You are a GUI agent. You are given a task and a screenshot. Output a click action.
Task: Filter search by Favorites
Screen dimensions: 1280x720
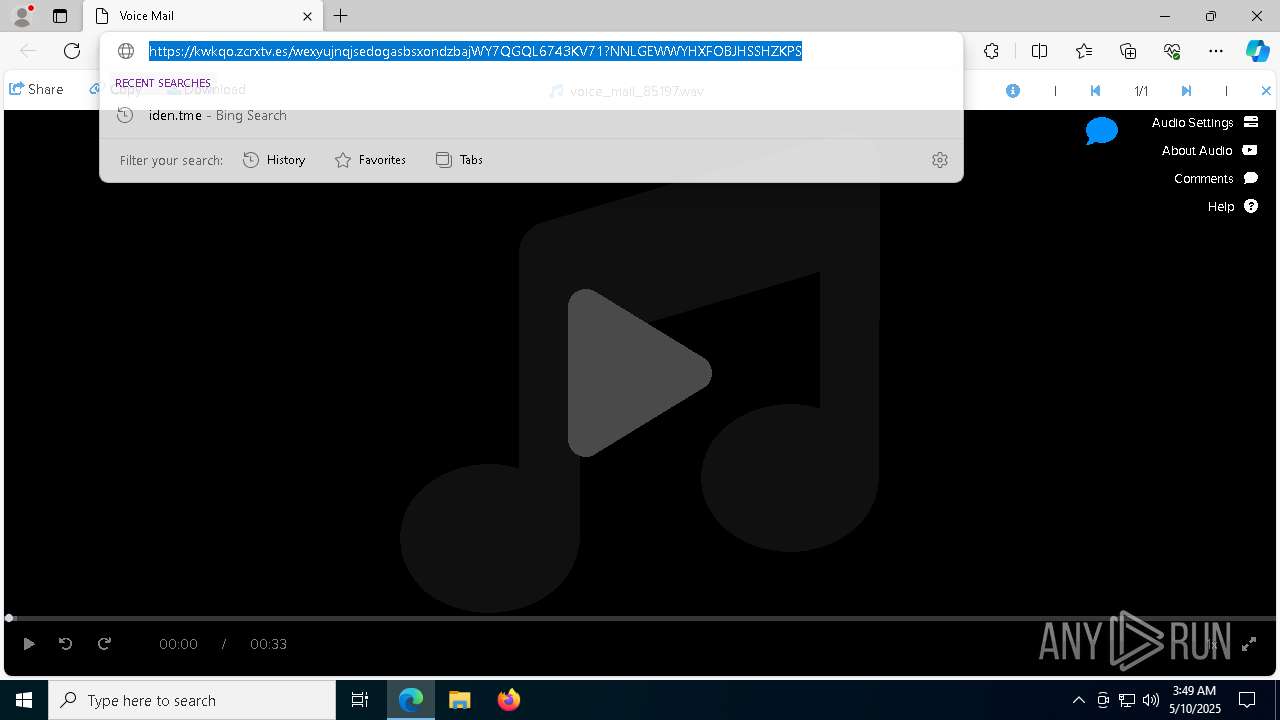(370, 160)
